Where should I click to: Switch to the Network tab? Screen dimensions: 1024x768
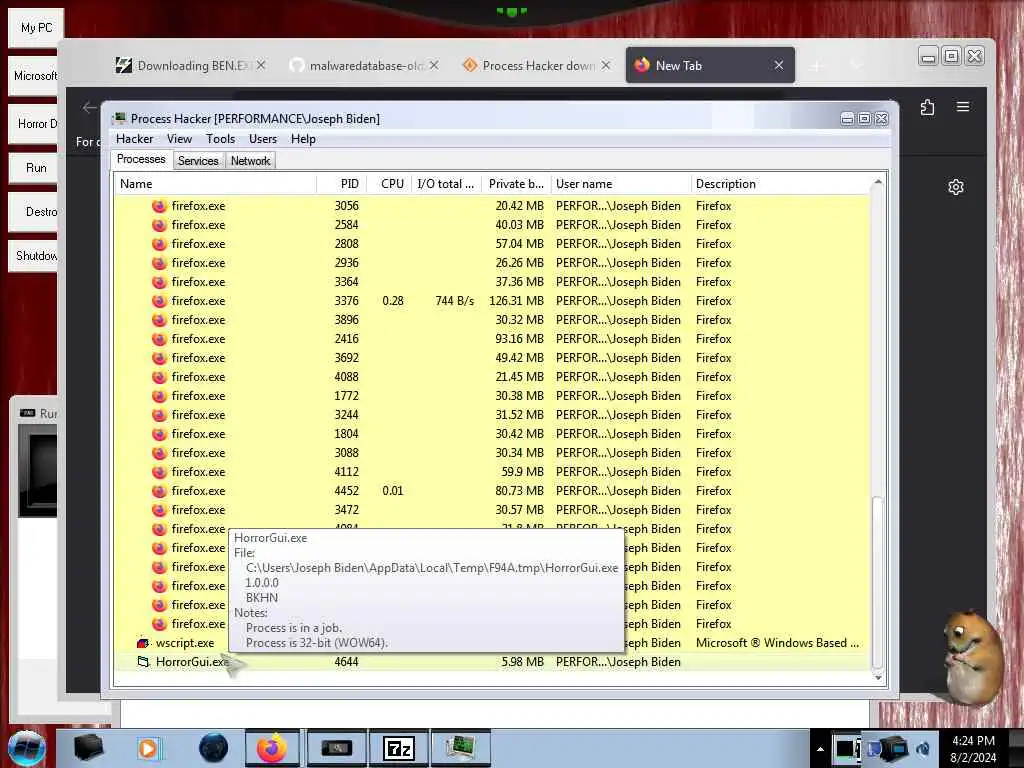tap(250, 161)
